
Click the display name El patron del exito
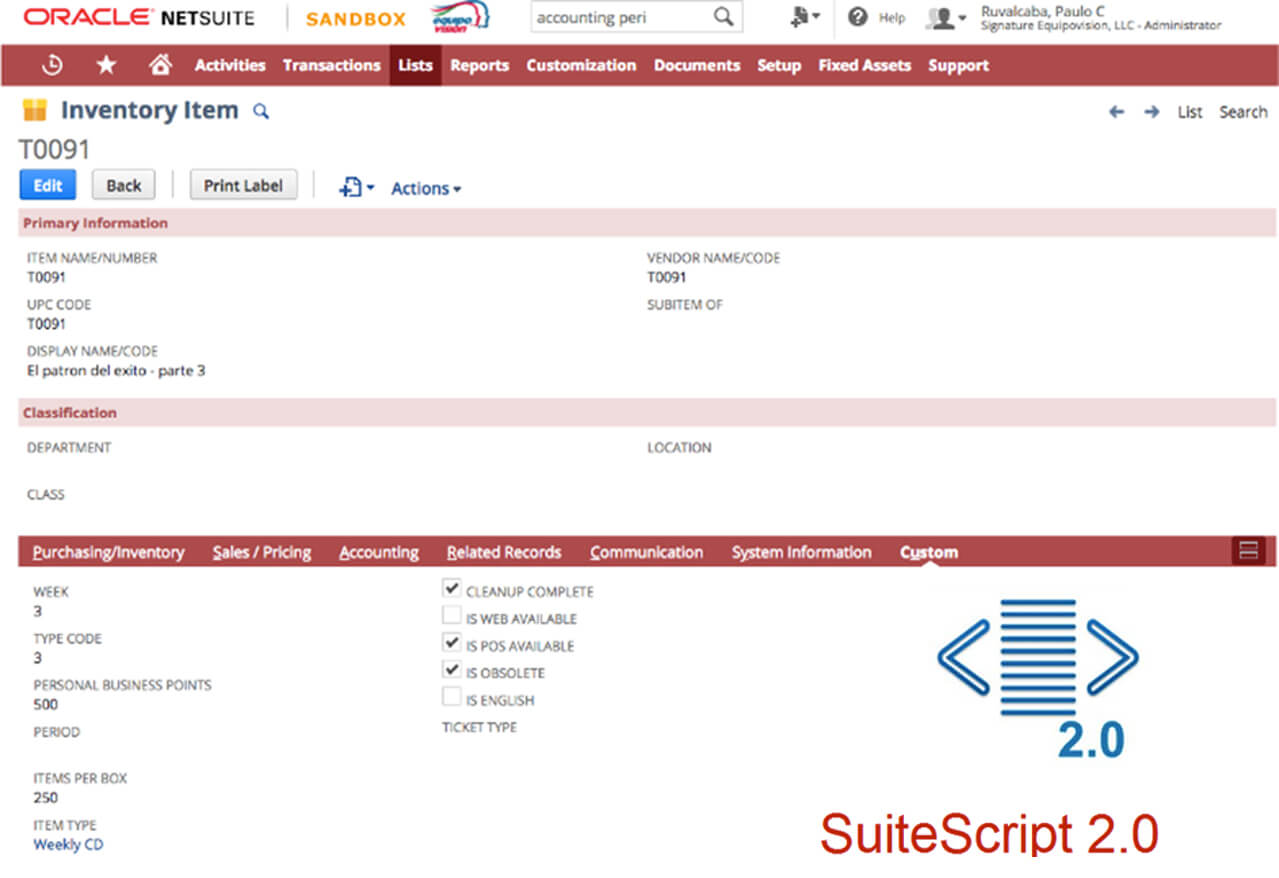116,371
